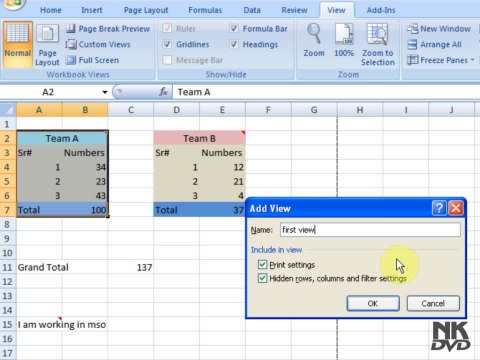The image size is (480, 360).
Task: Select Team B Total label cell
Action: tap(177, 210)
